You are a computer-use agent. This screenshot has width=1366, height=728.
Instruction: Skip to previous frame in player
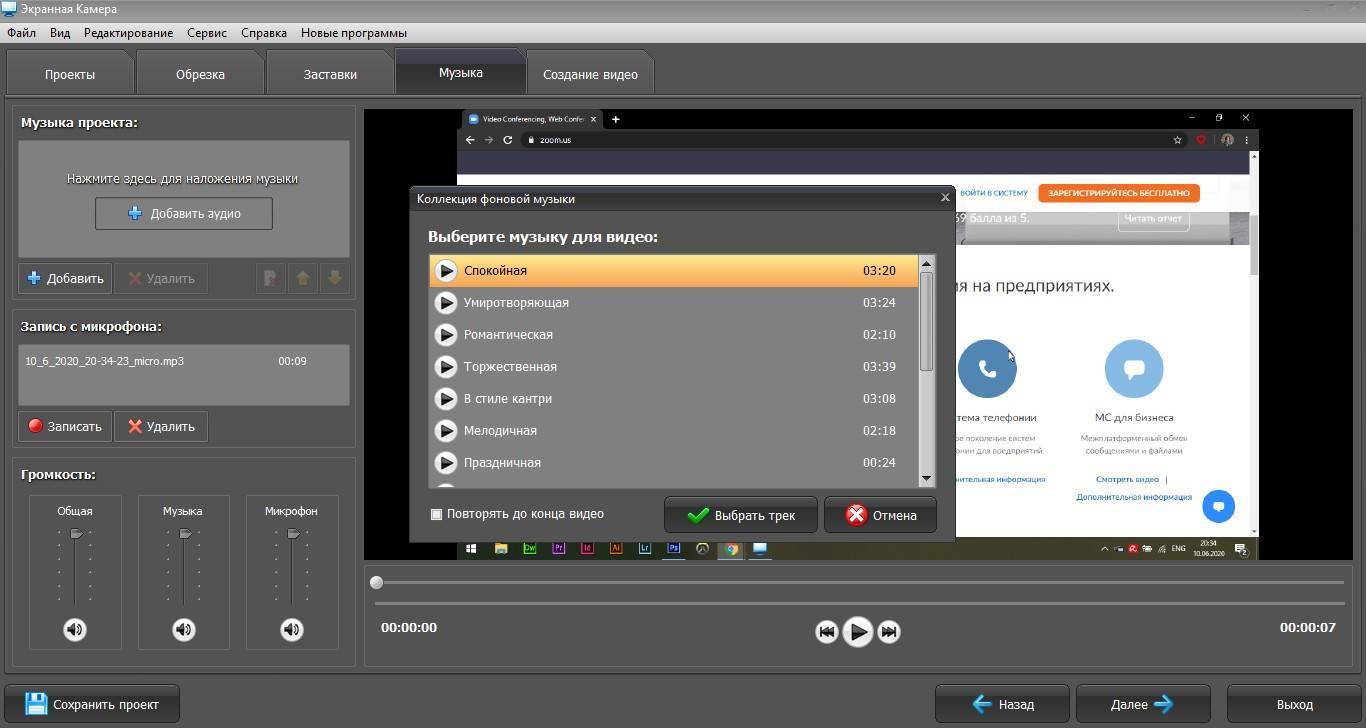[826, 631]
